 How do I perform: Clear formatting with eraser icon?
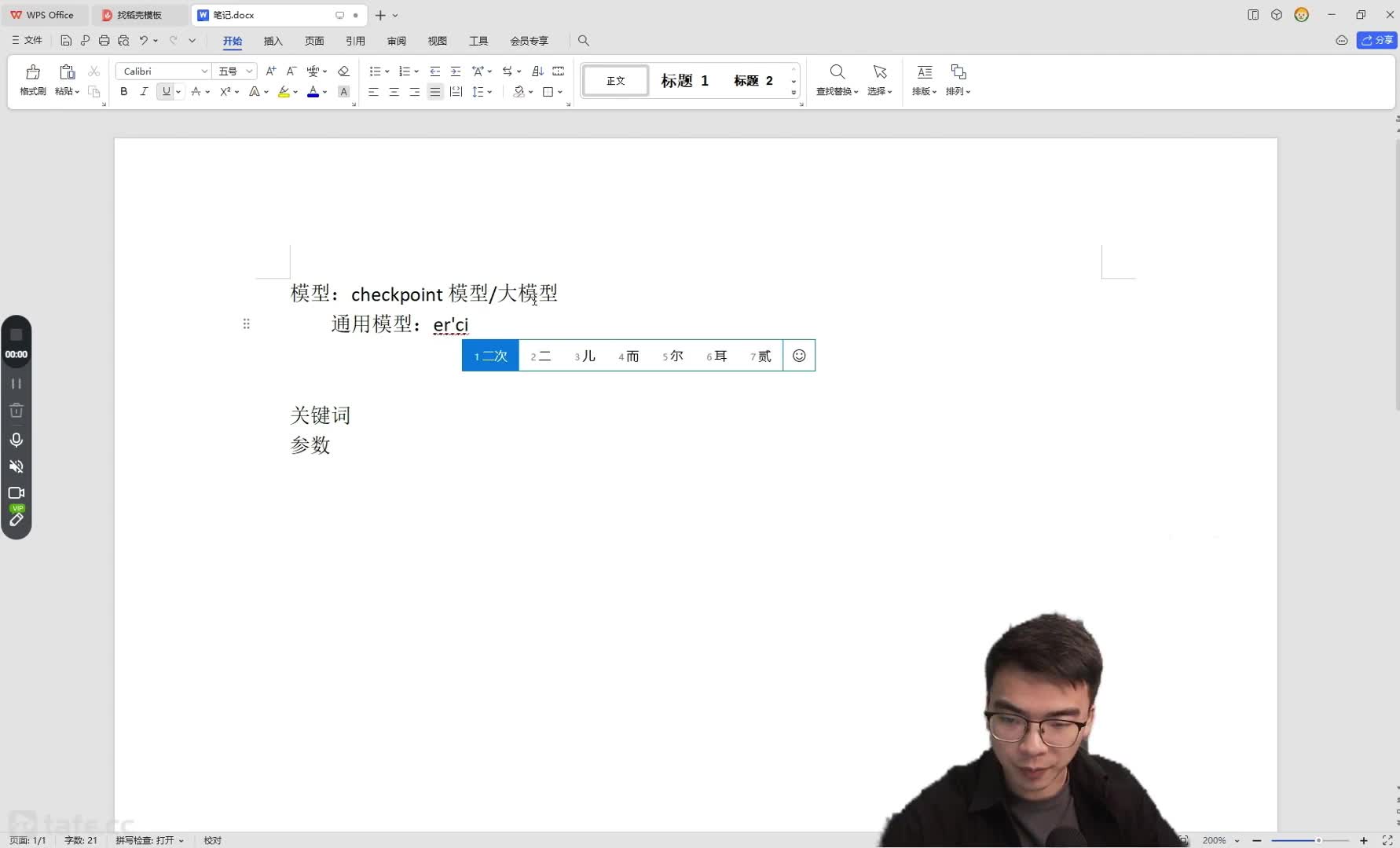[343, 71]
